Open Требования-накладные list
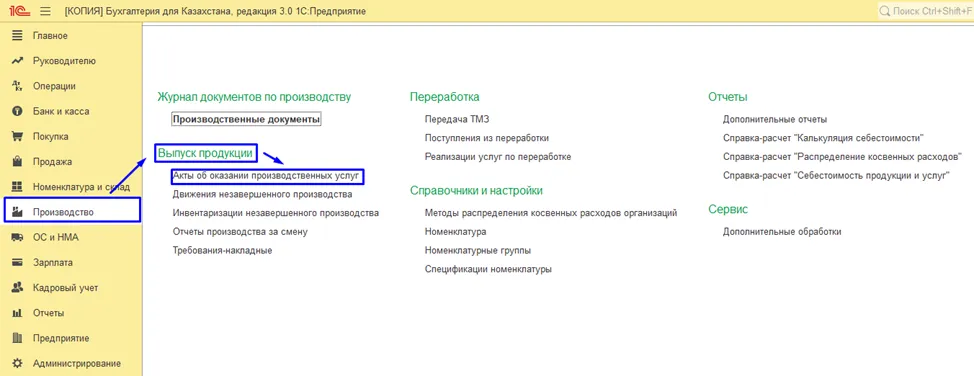The width and height of the screenshot is (974, 376). point(222,250)
